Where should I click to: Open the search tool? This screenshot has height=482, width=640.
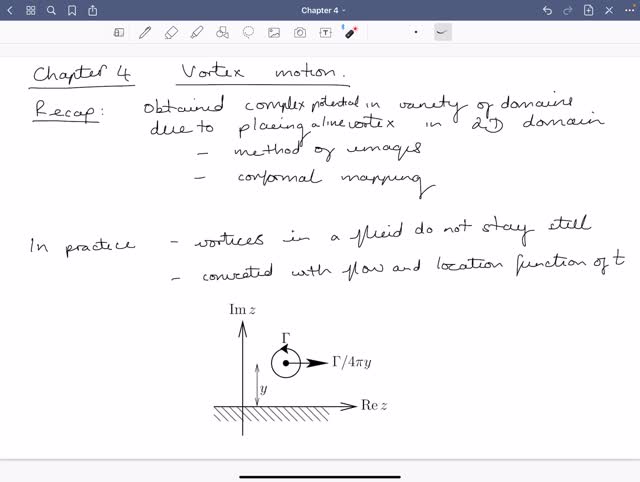pyautogui.click(x=51, y=10)
